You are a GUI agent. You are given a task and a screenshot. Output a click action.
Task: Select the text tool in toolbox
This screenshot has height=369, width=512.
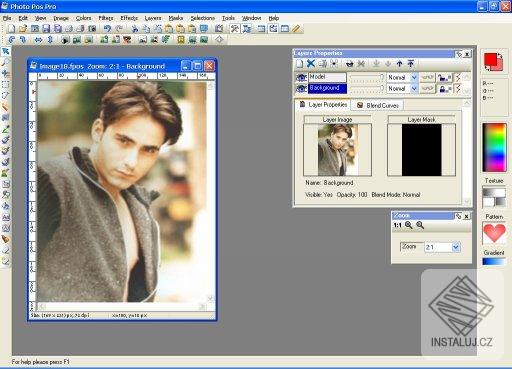click(6, 217)
